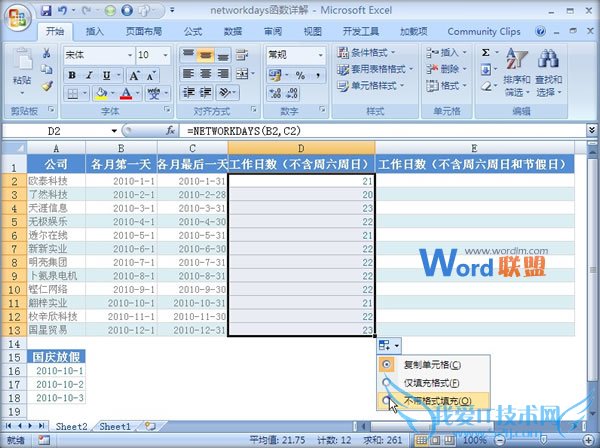Open the 插入 ribbon tab
Viewport: 600px width, 448px height.
[94, 31]
